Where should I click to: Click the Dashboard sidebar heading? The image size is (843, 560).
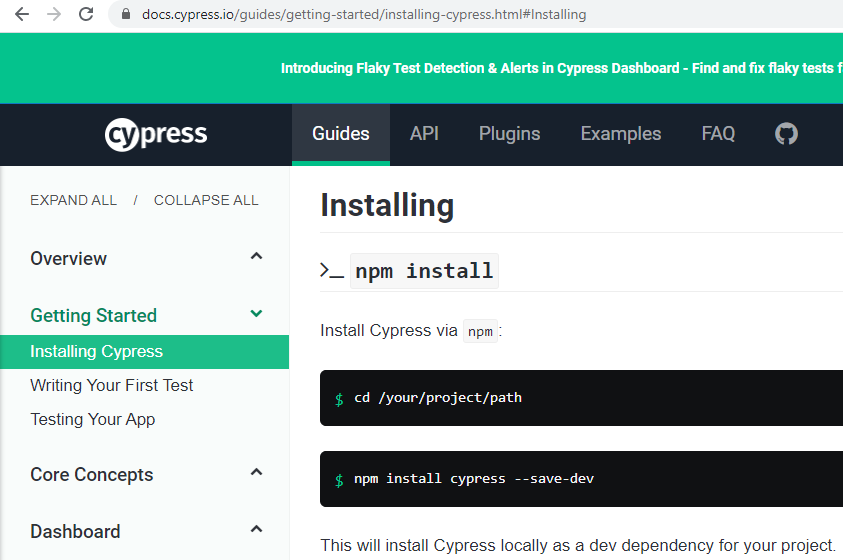[75, 532]
